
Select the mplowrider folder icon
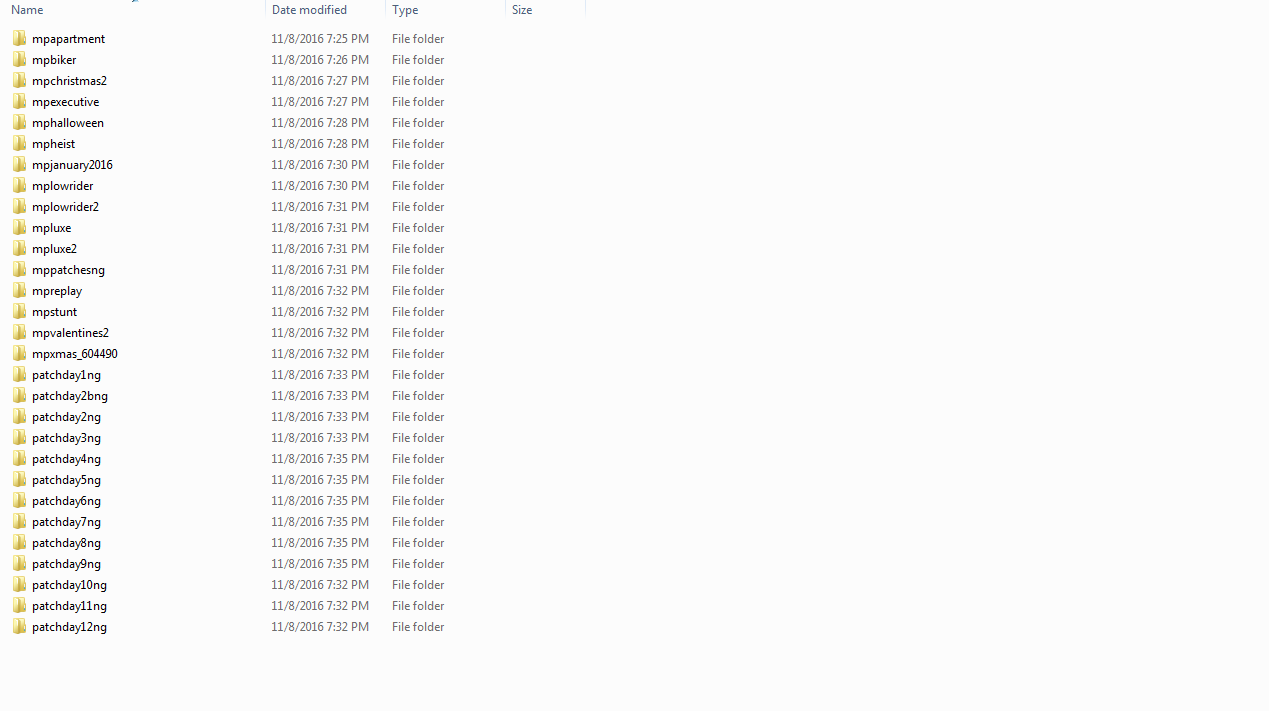click(x=20, y=186)
